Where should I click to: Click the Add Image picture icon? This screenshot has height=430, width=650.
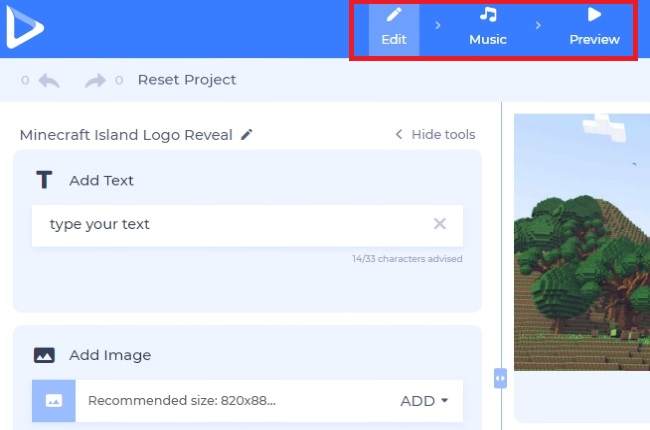[44, 355]
